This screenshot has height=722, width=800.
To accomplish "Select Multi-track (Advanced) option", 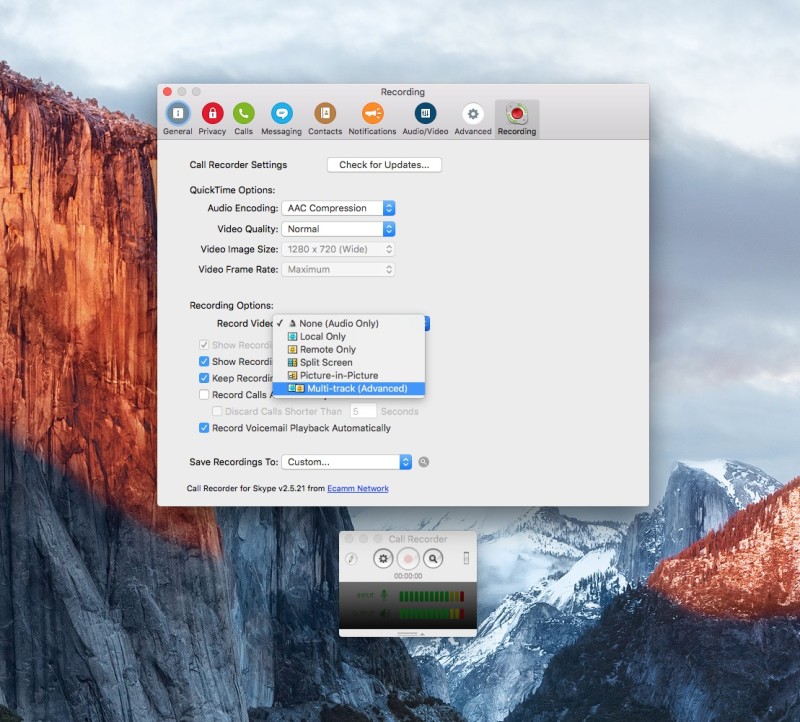I will coord(348,389).
